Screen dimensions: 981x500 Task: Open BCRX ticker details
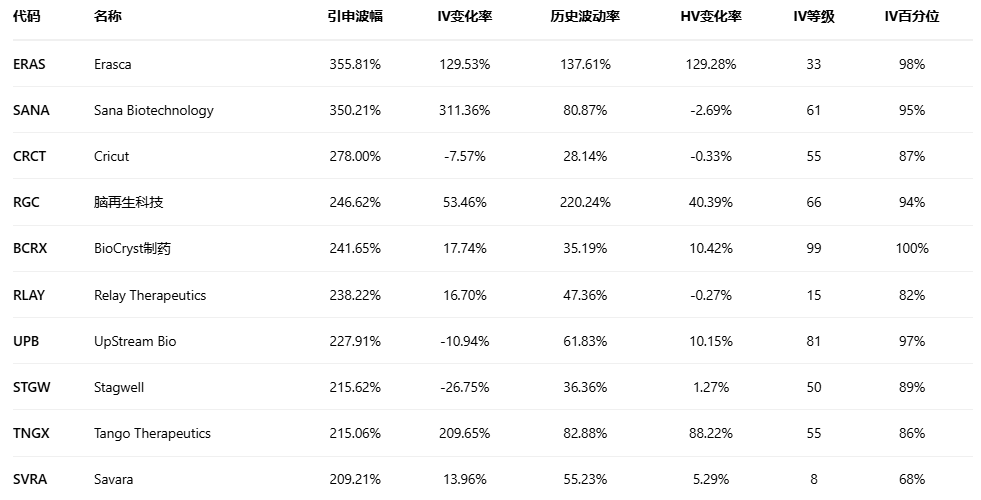[30, 248]
